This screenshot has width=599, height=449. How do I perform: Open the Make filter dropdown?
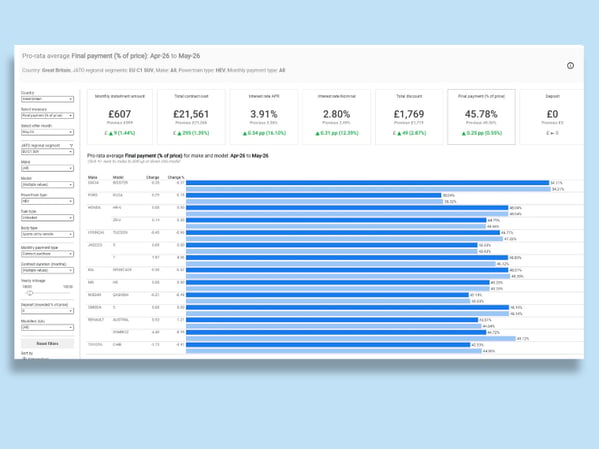pos(47,168)
